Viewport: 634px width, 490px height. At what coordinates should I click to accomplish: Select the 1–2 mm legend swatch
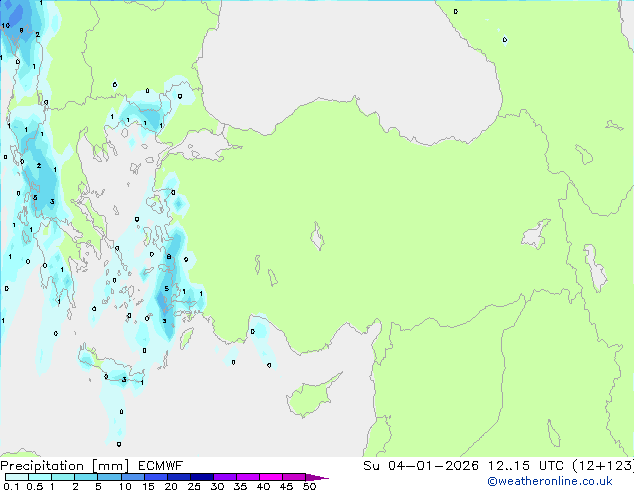63,477
